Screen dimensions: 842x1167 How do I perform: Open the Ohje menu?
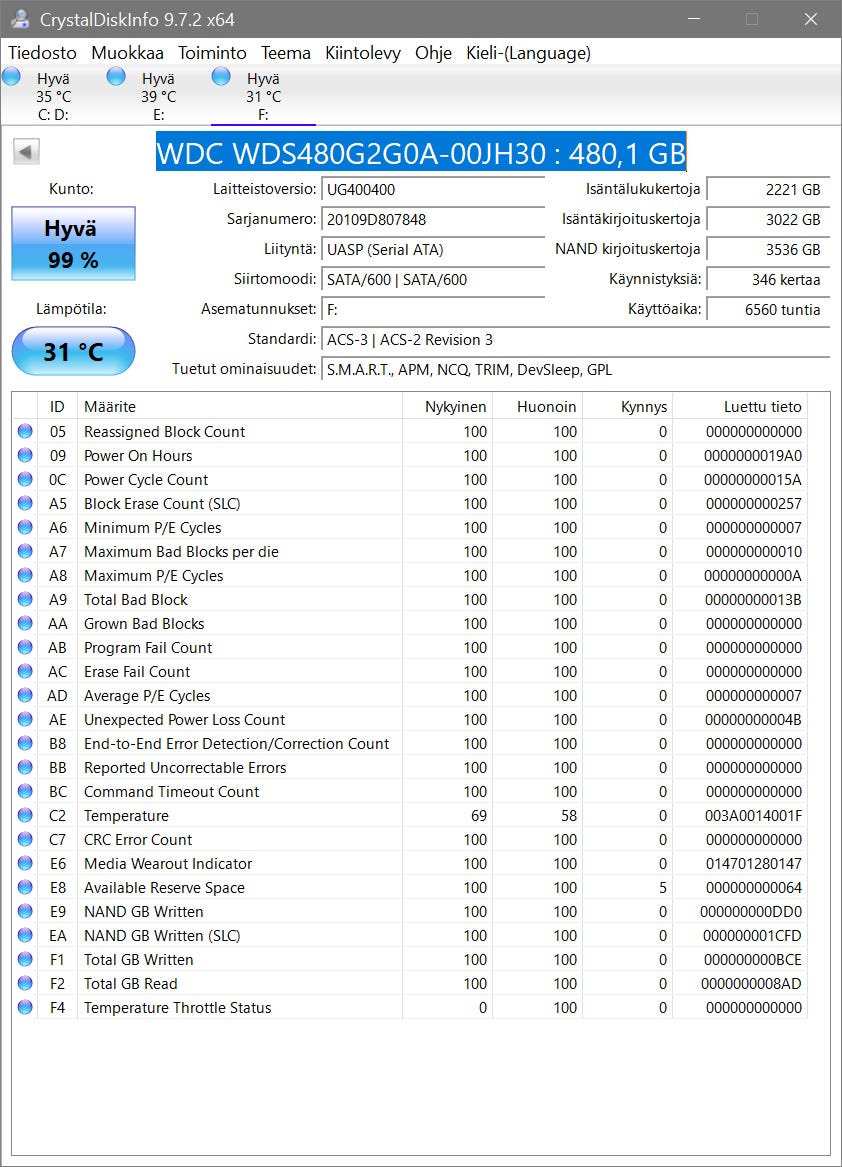coord(433,53)
